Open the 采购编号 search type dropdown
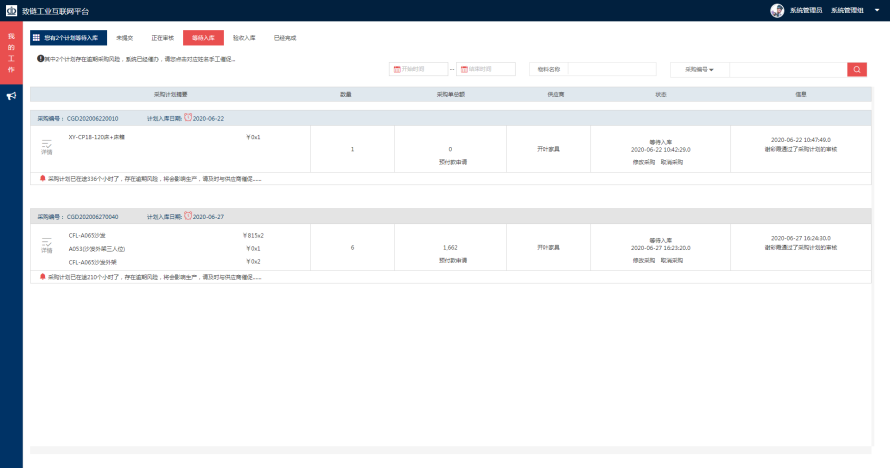The image size is (890, 468). [699, 69]
